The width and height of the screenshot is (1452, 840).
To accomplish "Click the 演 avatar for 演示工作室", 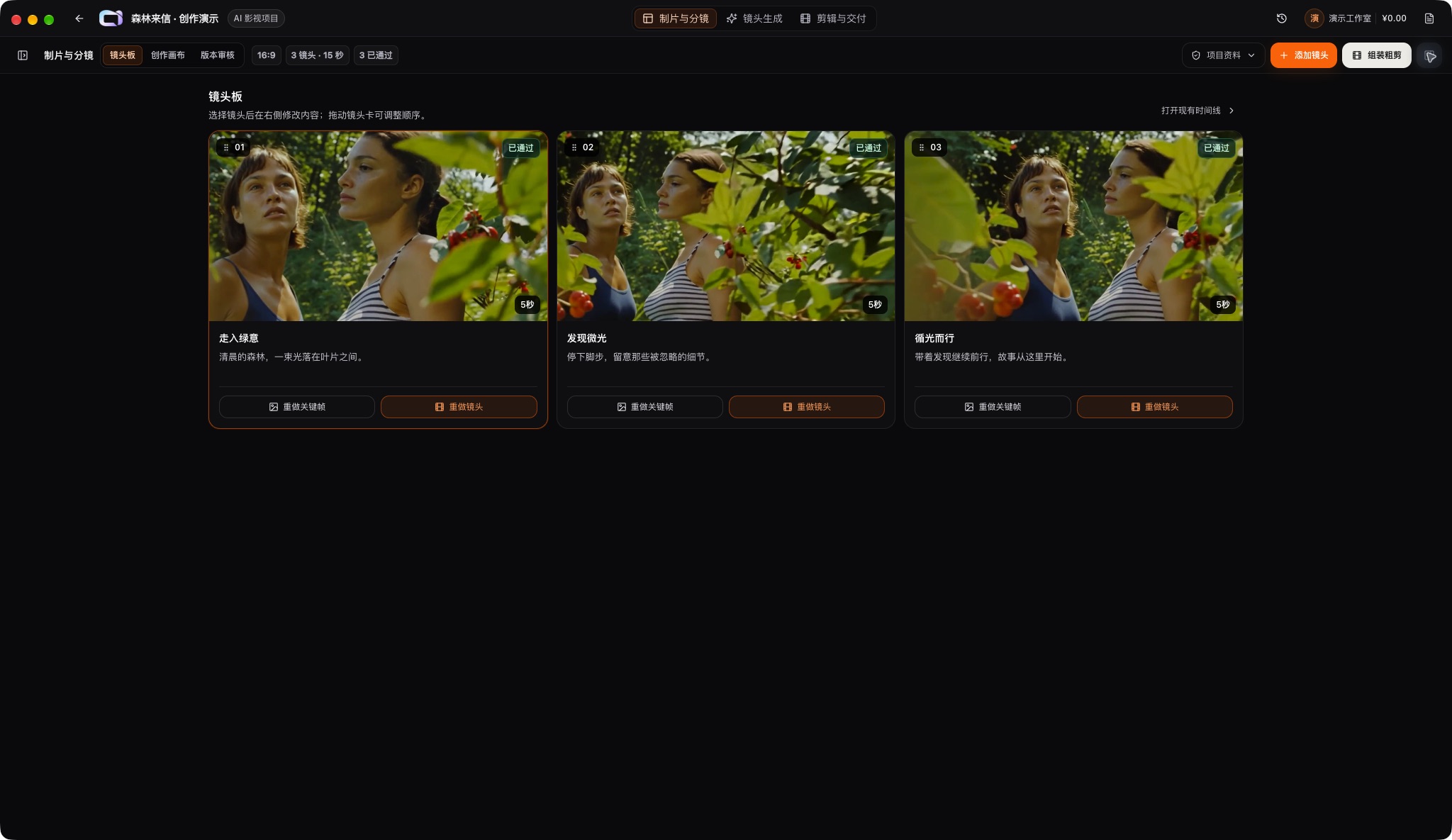I will pyautogui.click(x=1314, y=18).
